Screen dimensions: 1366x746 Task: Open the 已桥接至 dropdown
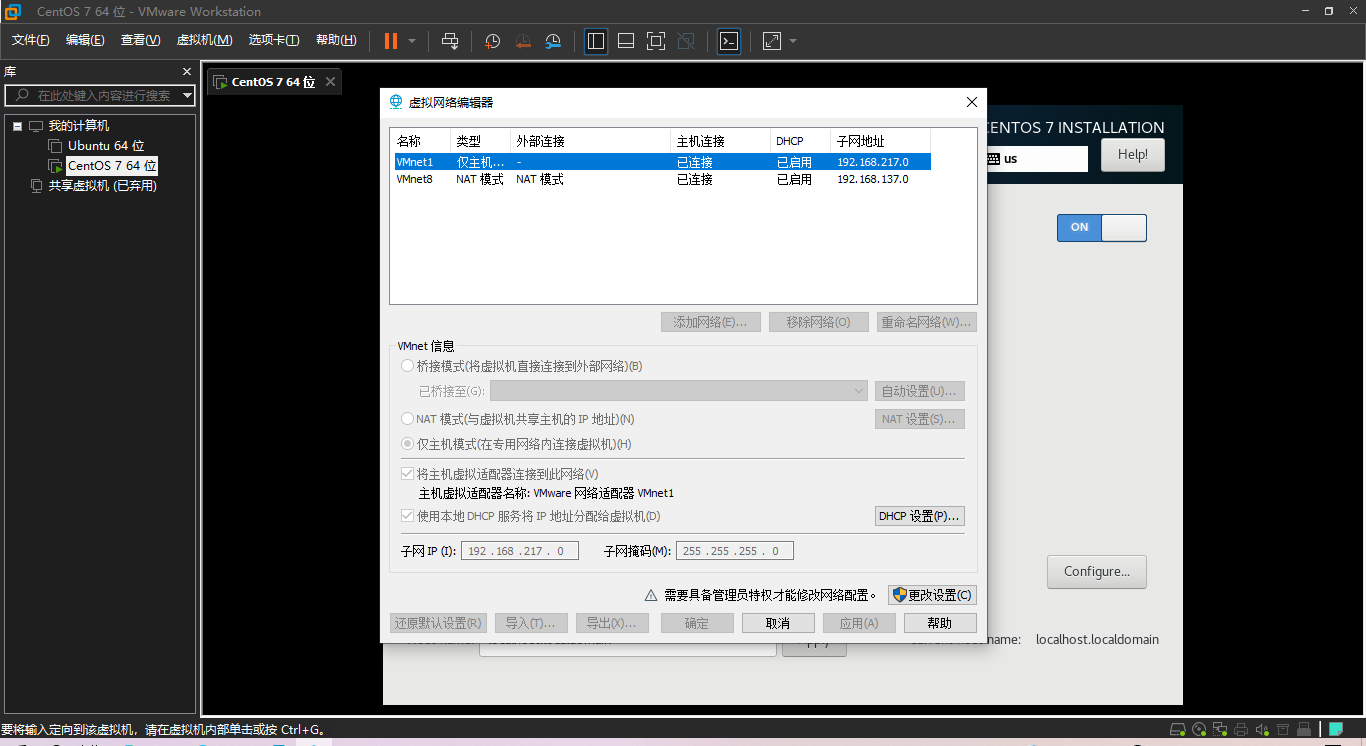point(679,391)
